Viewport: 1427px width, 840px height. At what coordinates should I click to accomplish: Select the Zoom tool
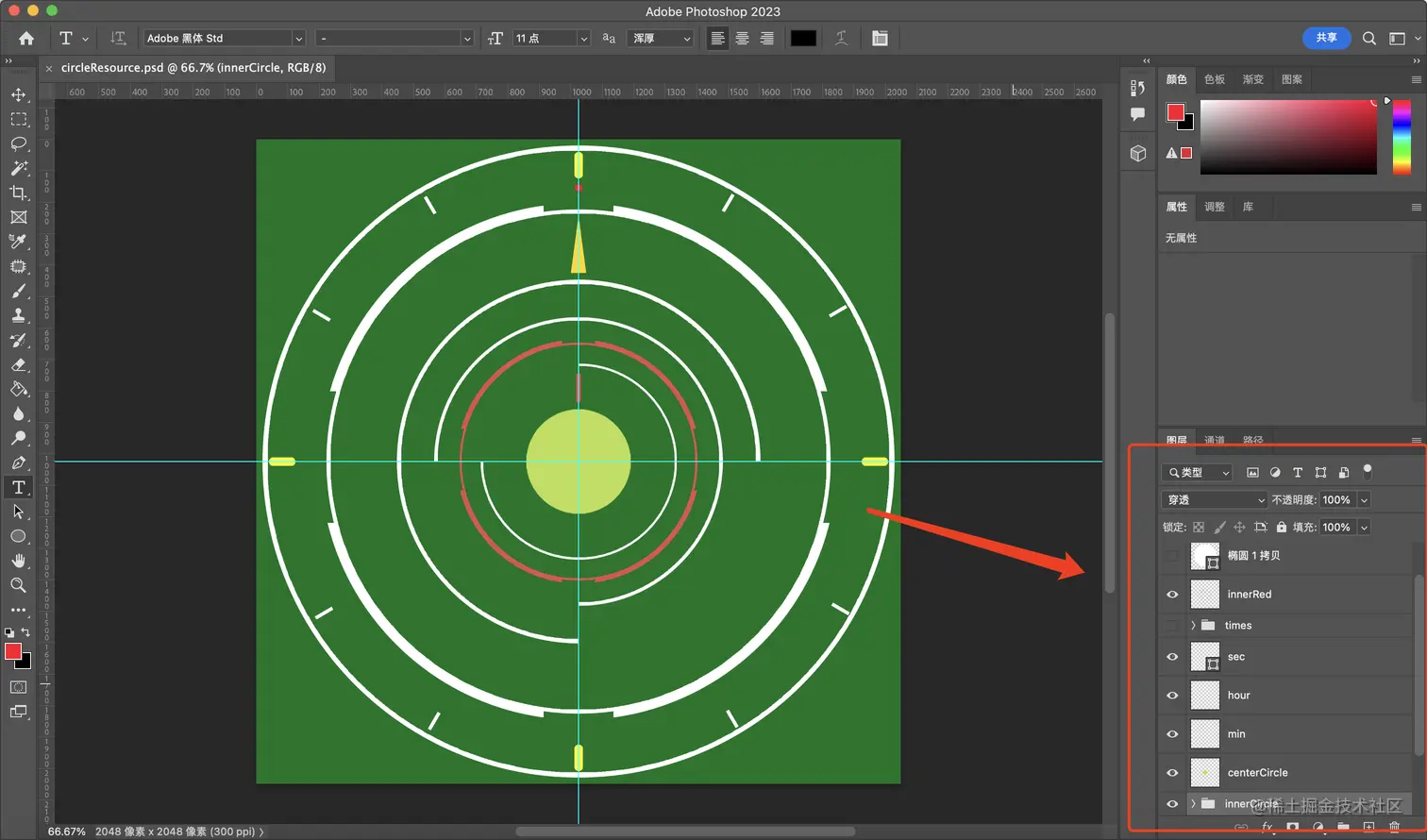(18, 585)
